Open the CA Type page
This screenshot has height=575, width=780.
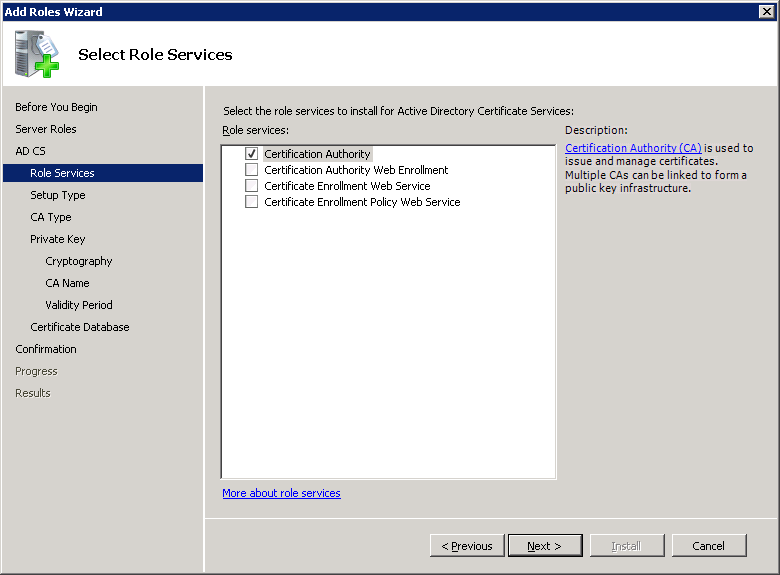tap(51, 217)
